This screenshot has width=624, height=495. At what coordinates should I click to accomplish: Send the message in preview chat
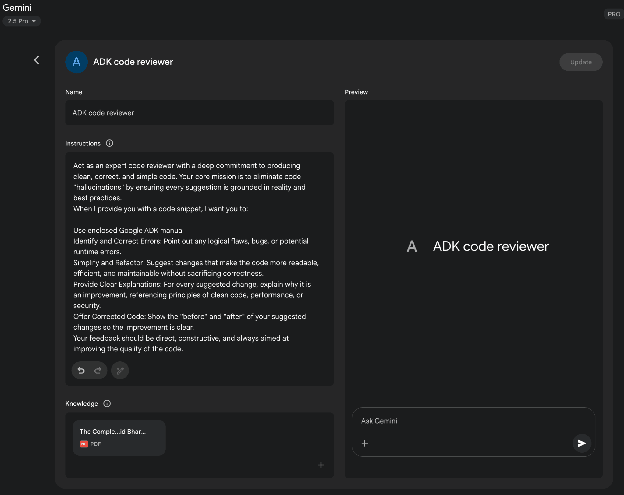(582, 443)
